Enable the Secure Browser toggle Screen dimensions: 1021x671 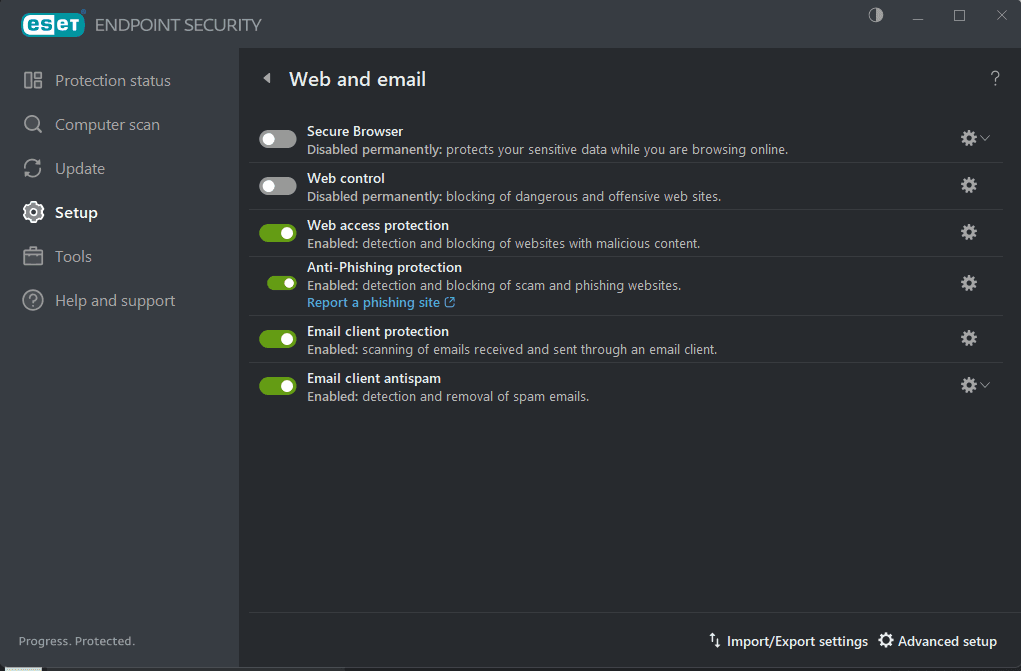point(278,139)
